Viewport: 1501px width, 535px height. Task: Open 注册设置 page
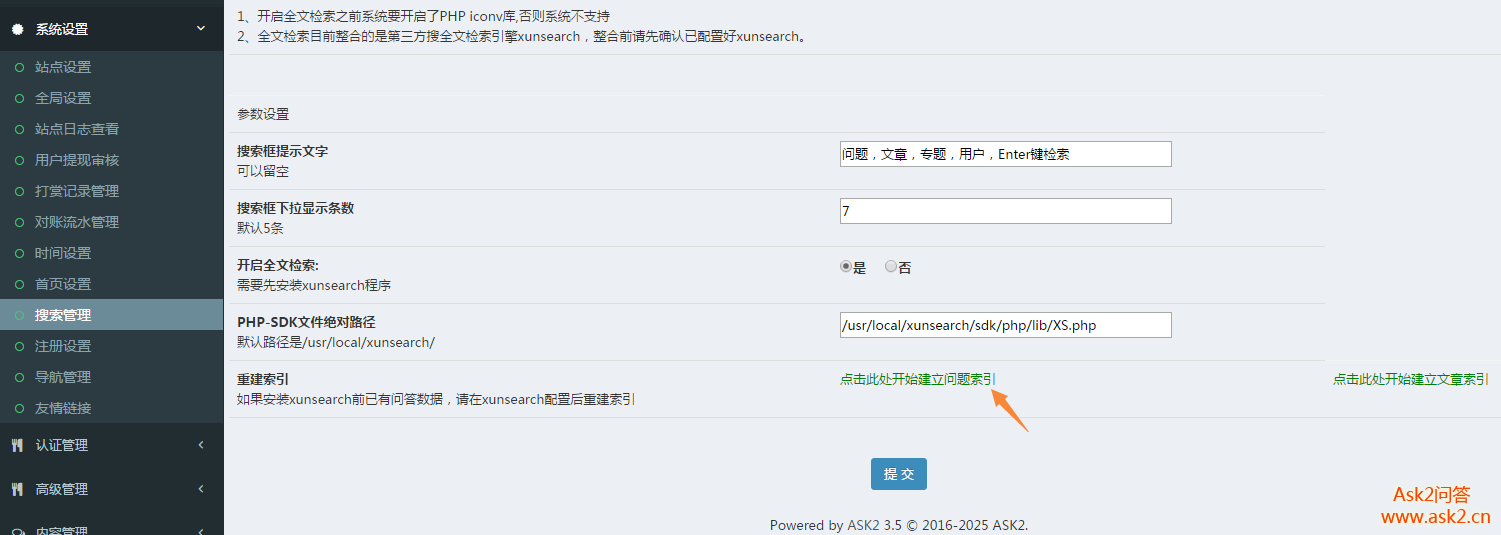coord(63,346)
